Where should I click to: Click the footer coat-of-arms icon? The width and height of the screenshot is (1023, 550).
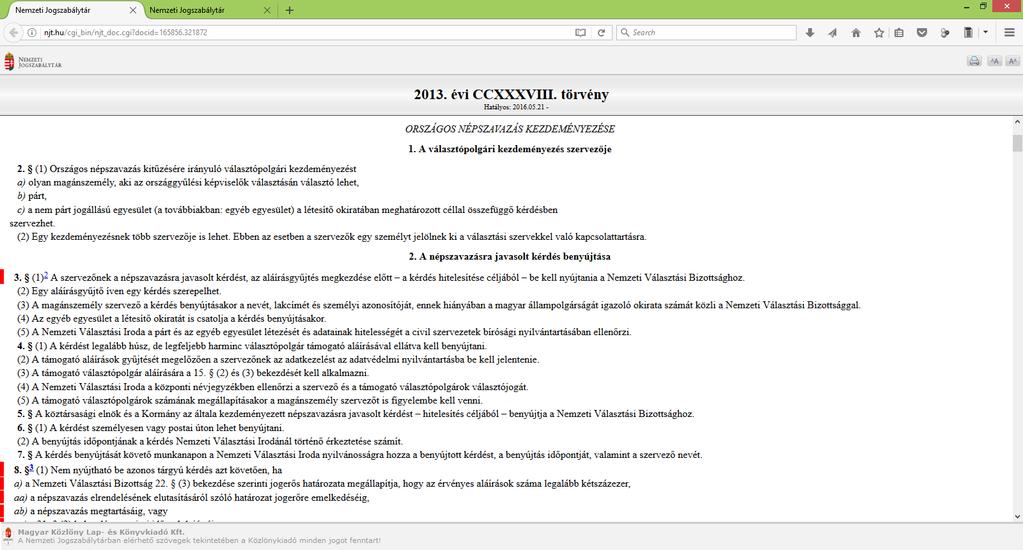tap(8, 536)
